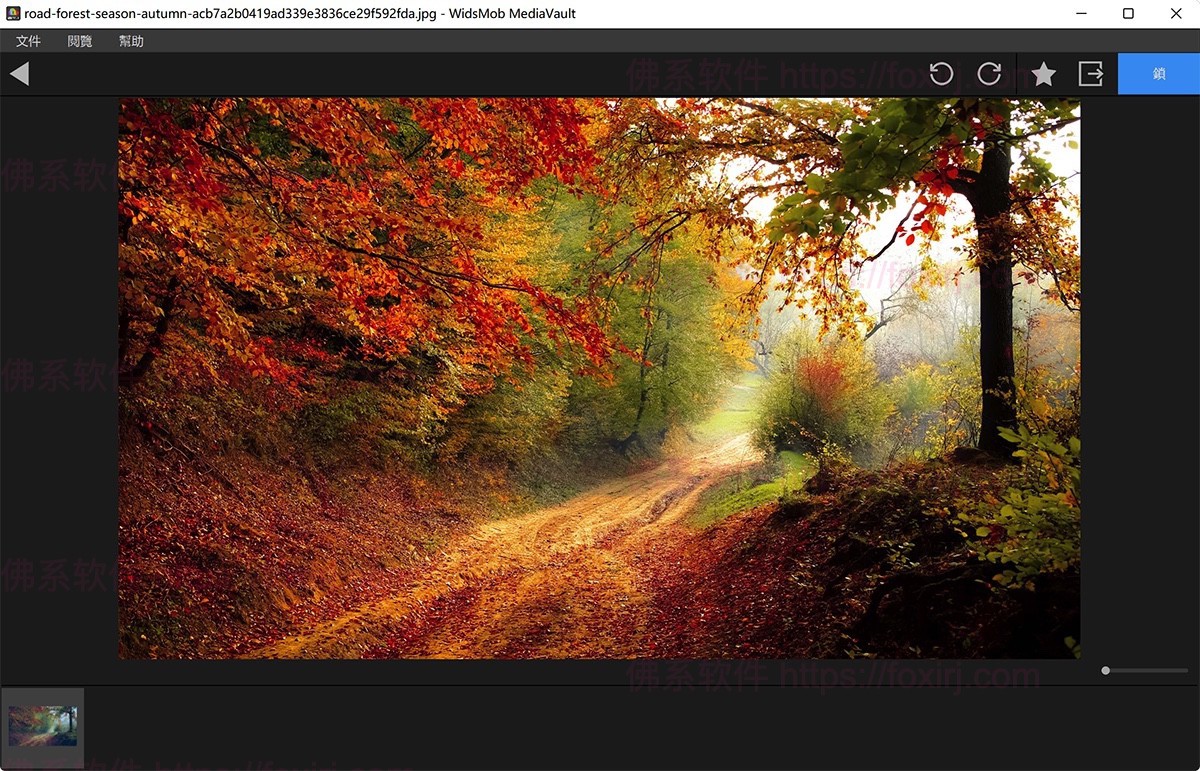Click the empty toolbar area beside back arrow
1200x771 pixels.
point(400,74)
